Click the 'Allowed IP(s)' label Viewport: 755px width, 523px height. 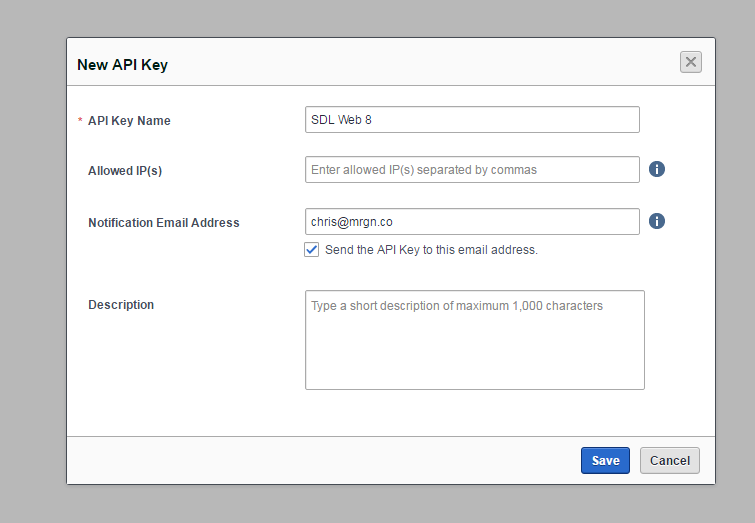click(125, 171)
